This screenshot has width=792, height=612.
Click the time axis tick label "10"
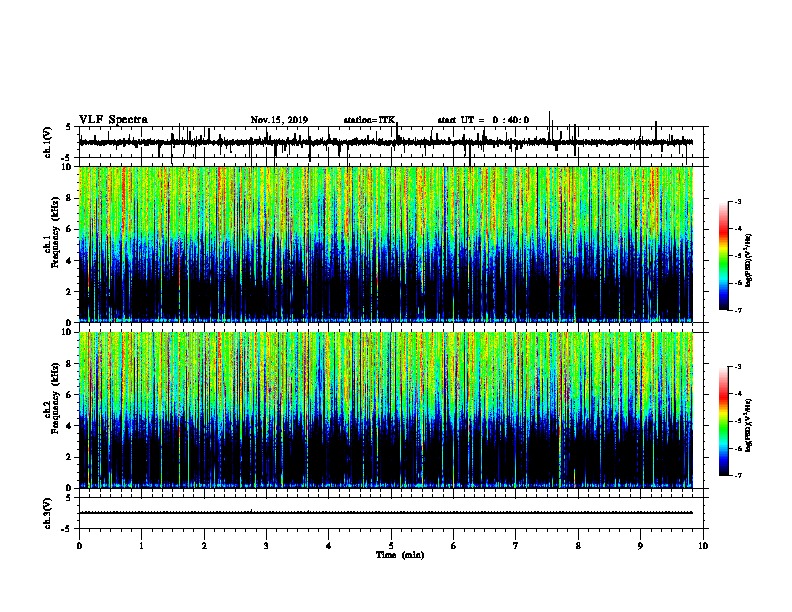[703, 545]
